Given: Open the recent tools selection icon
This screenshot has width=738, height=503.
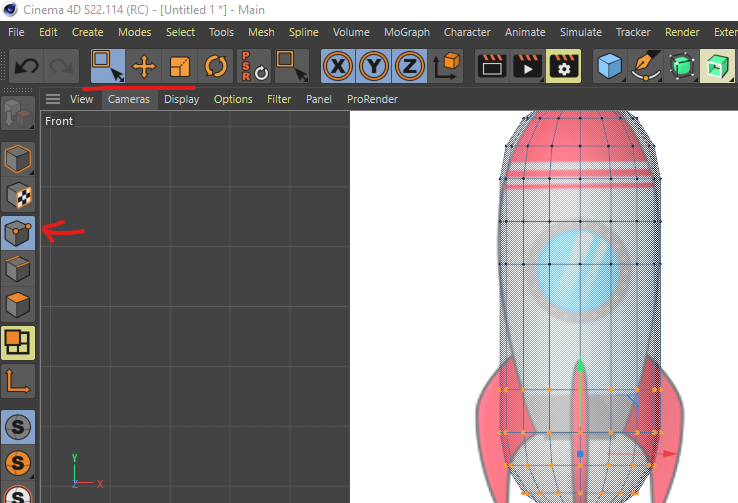Looking at the screenshot, I should pyautogui.click(x=292, y=66).
